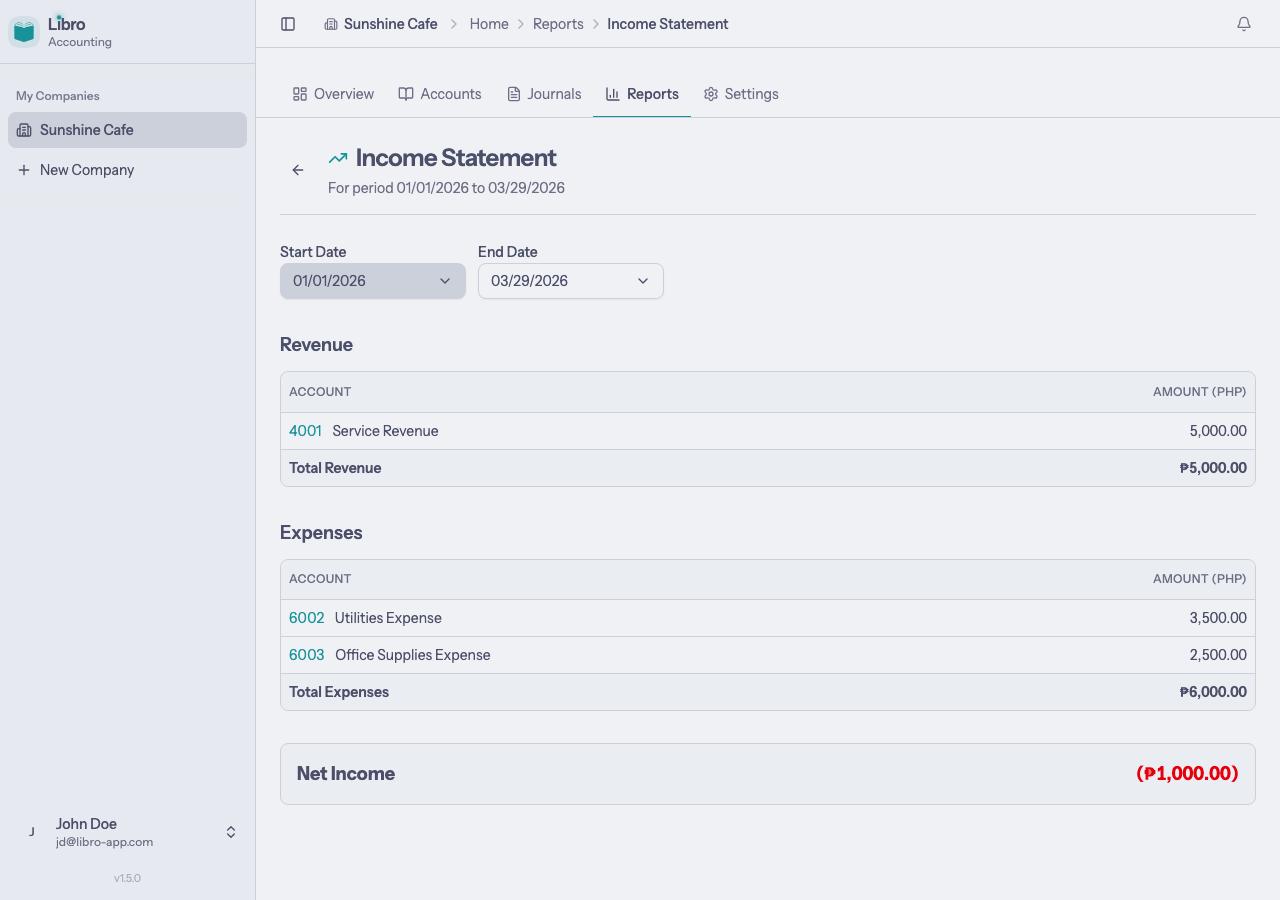Click the Reports bar-chart icon
The image size is (1280, 900).
(x=612, y=93)
